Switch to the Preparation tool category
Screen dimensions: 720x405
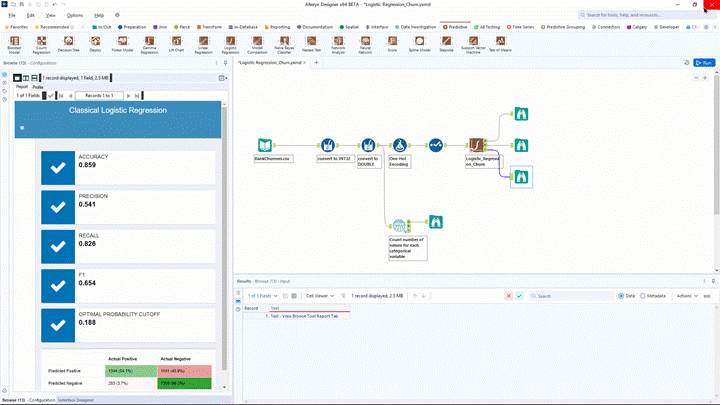132,27
